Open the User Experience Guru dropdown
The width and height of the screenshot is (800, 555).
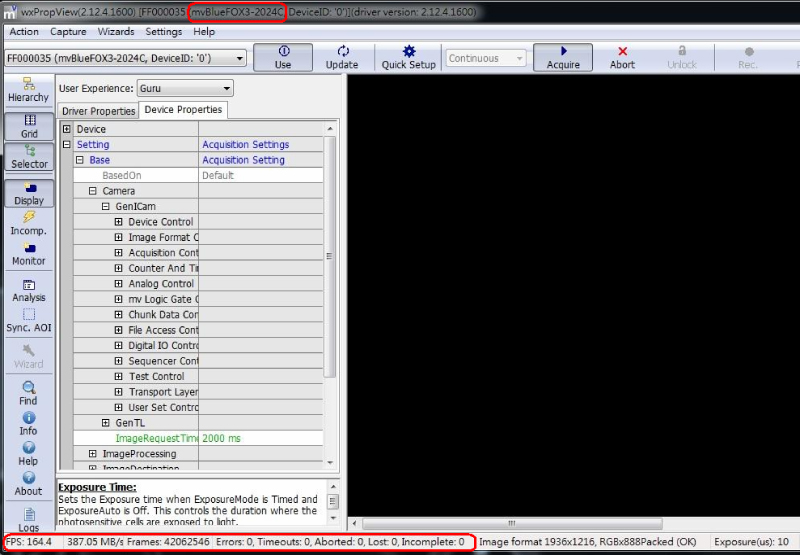pos(185,88)
